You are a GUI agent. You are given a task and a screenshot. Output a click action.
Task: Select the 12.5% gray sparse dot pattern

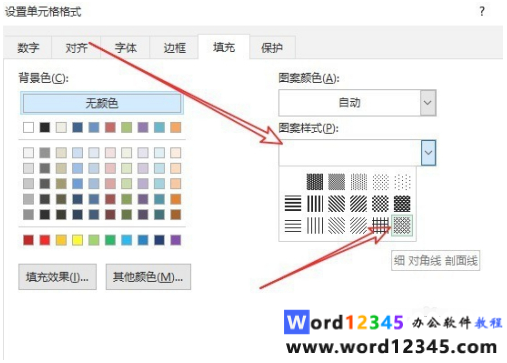tap(380, 182)
